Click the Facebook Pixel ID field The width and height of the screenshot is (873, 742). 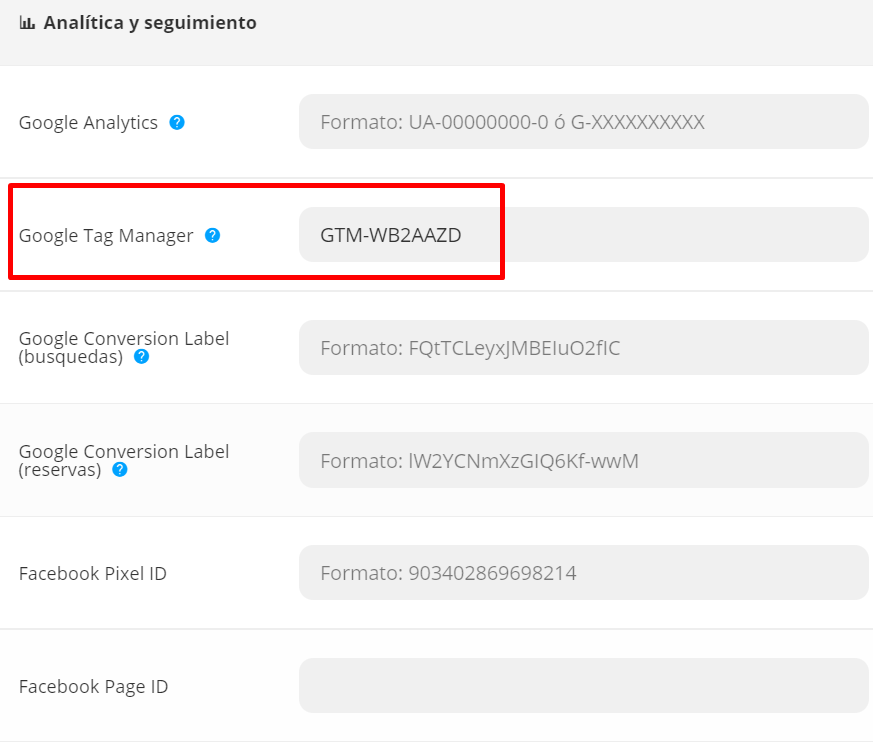pos(584,572)
